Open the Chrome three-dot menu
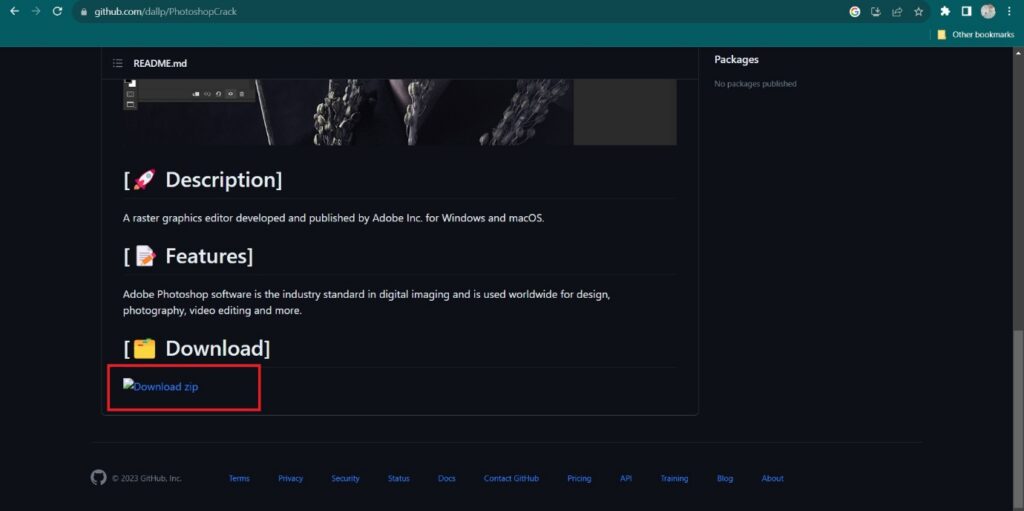This screenshot has height=511, width=1024. coord(1010,12)
